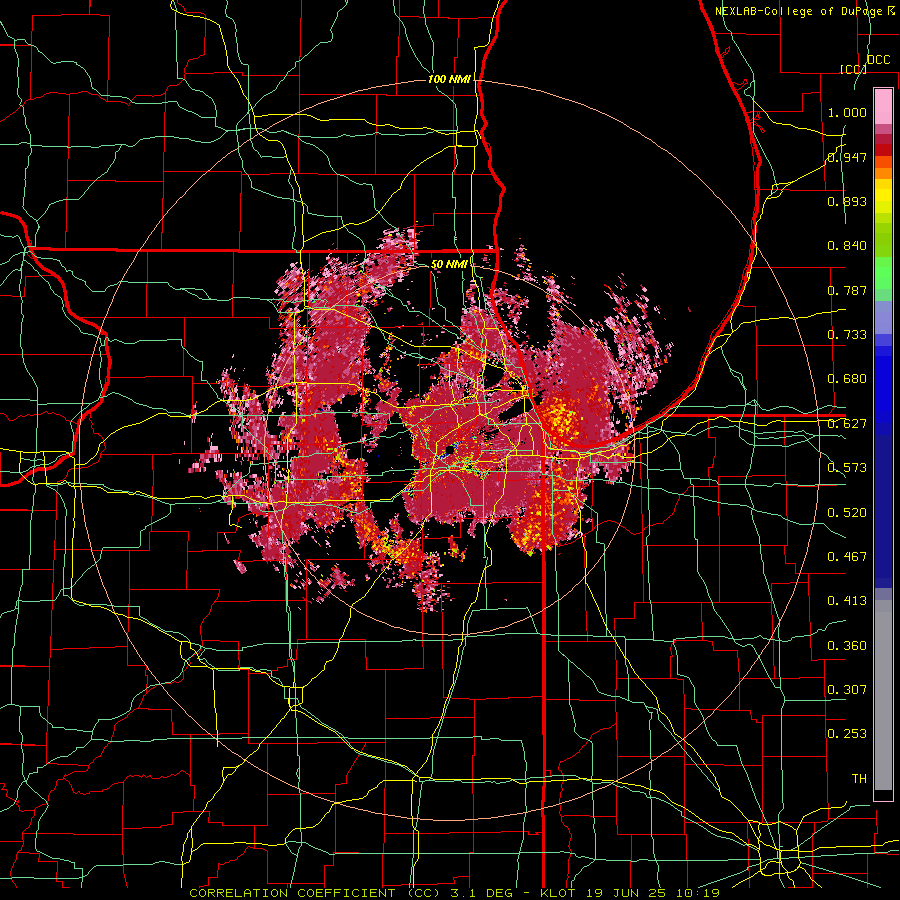Click the 100 NMI range ring label

coord(449,79)
